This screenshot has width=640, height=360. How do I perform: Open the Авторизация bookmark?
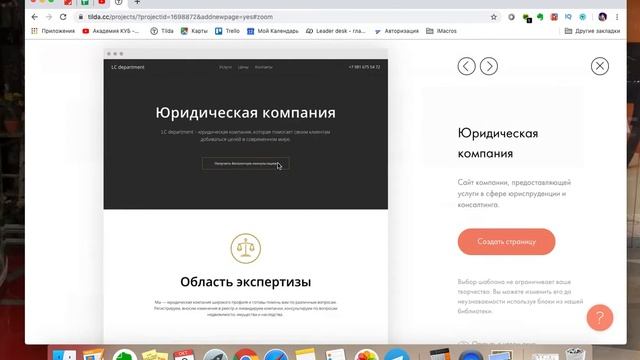click(x=397, y=31)
